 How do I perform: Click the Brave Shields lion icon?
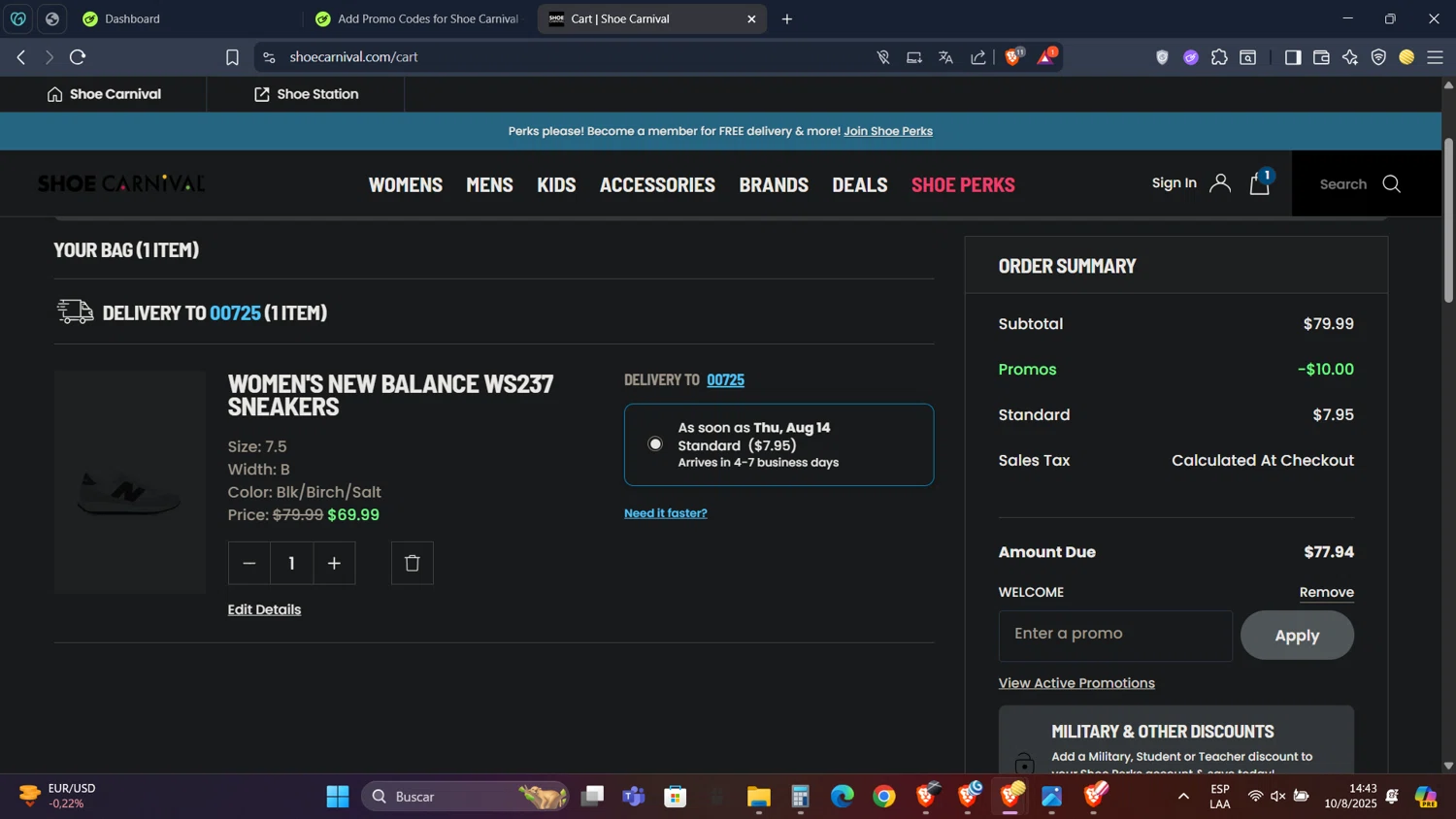tap(1012, 57)
